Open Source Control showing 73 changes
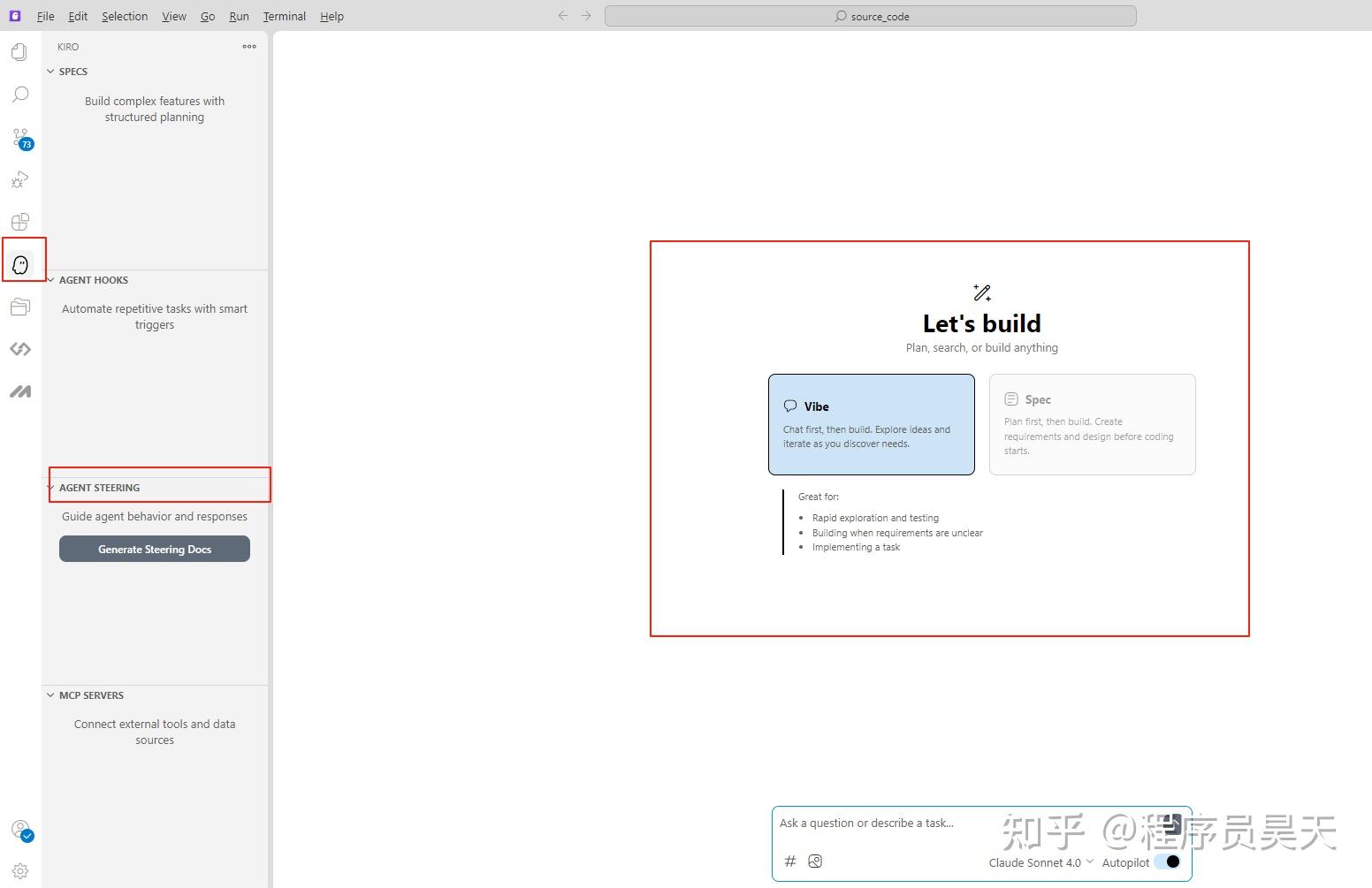This screenshot has height=888, width=1372. [x=19, y=139]
